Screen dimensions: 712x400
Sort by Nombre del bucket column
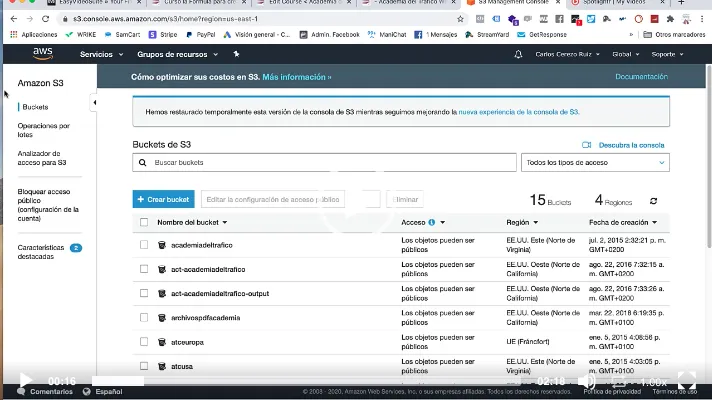pos(192,222)
